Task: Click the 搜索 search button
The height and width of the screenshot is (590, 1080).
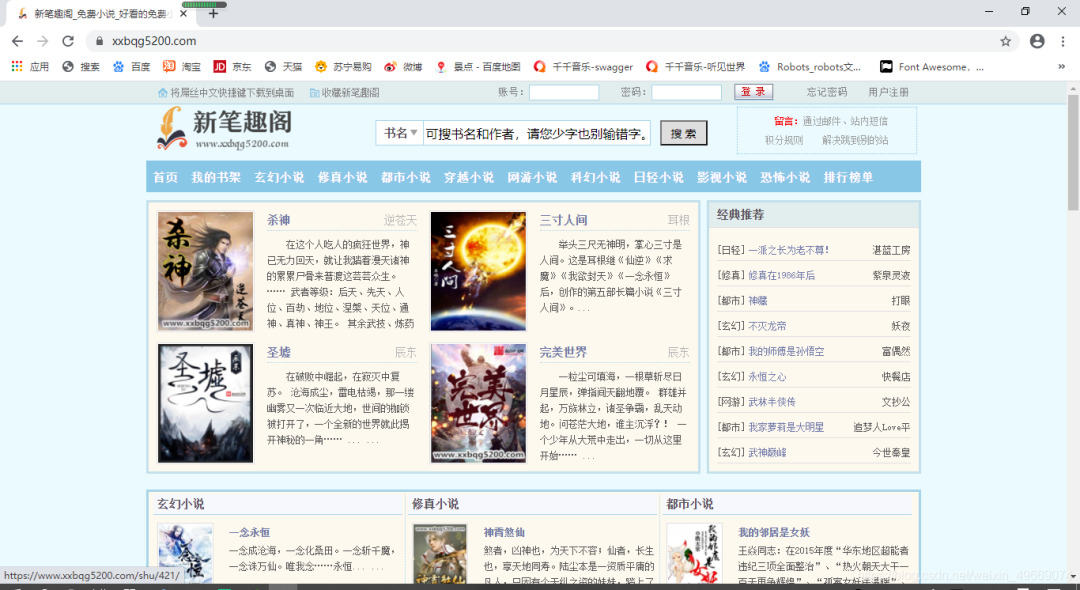Action: (683, 134)
